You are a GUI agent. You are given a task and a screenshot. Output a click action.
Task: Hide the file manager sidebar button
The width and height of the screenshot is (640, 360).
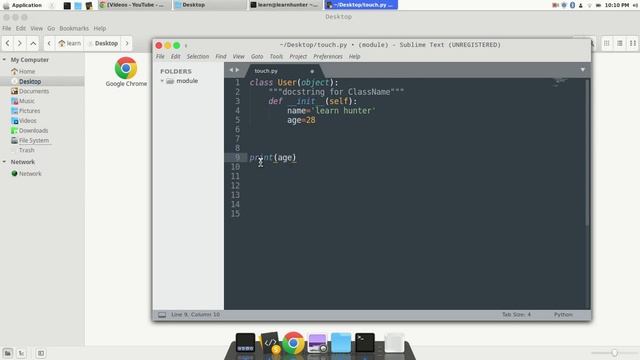click(x=40, y=353)
